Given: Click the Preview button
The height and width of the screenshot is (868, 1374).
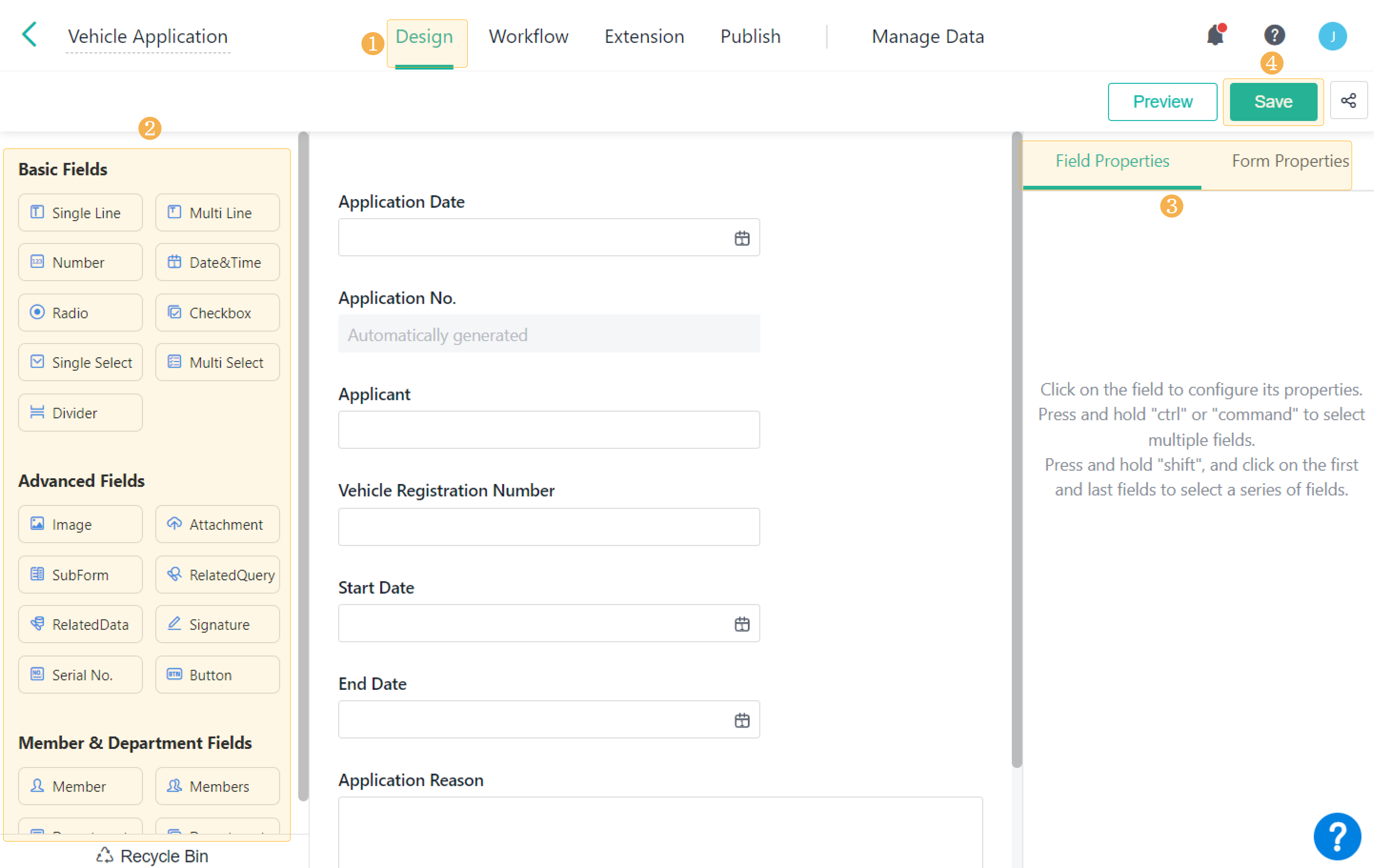Looking at the screenshot, I should [1162, 102].
